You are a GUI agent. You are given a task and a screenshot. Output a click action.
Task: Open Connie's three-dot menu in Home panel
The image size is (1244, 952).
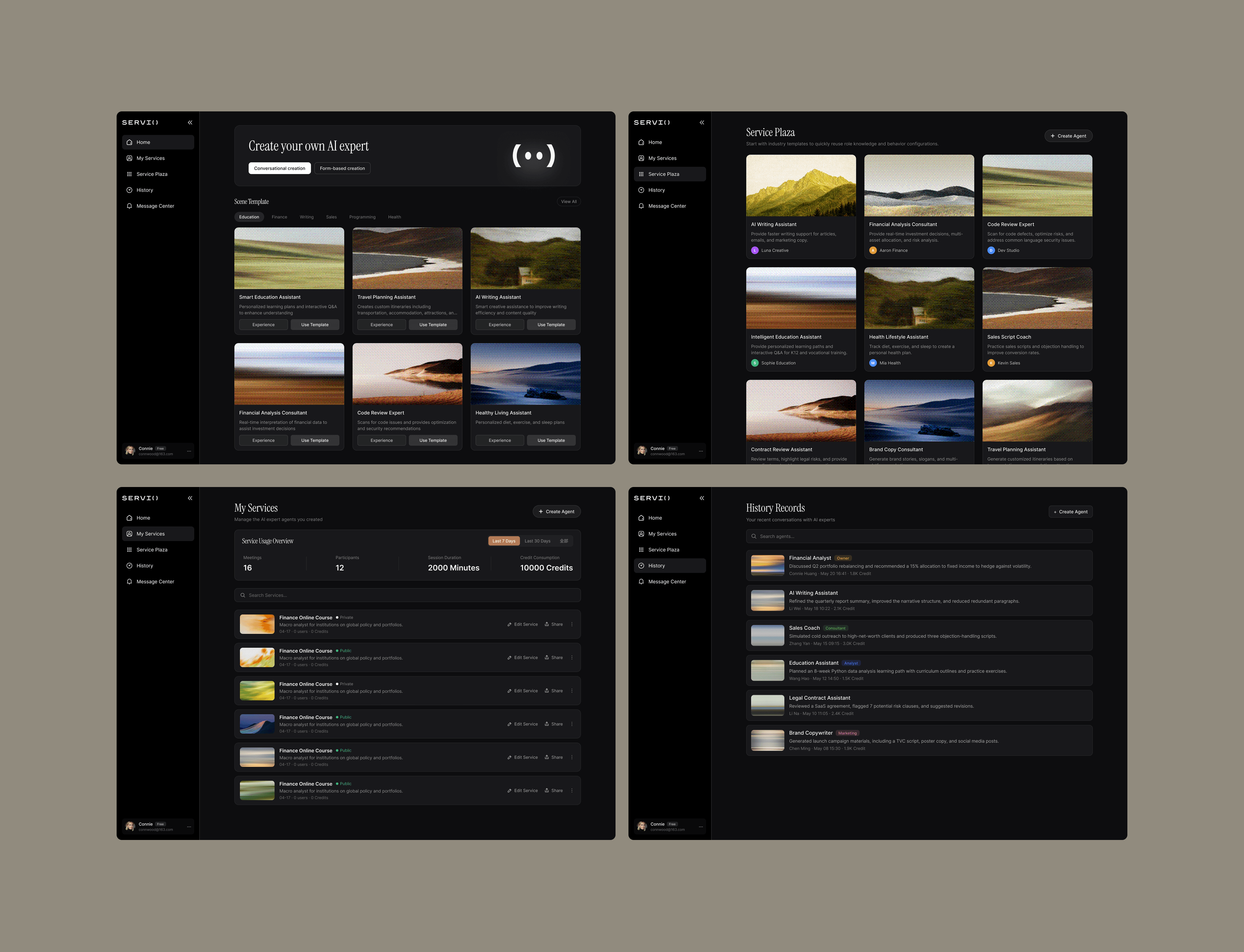click(189, 451)
